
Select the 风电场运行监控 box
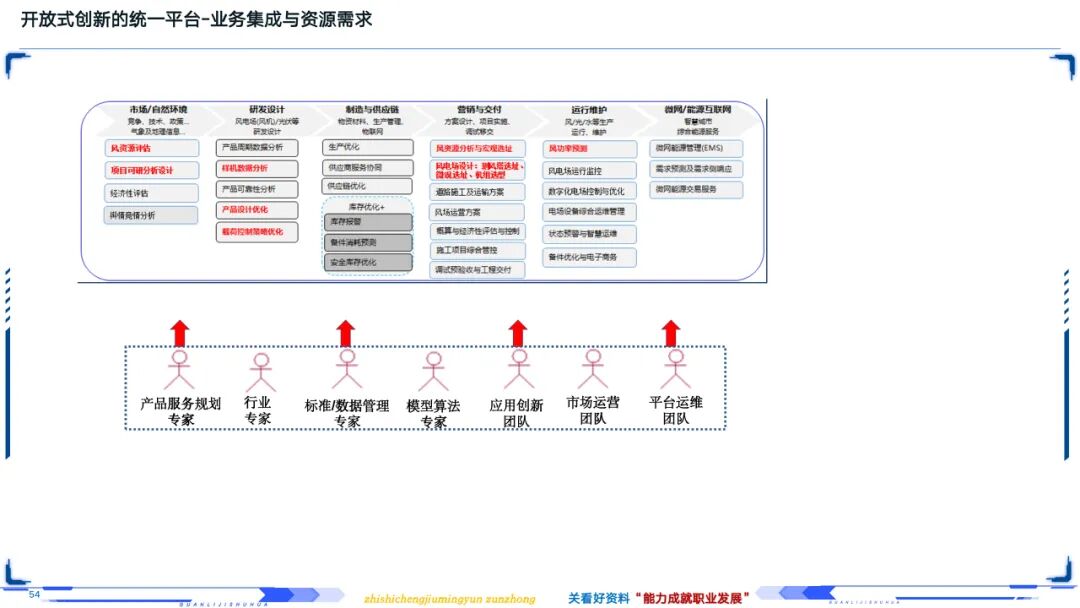tap(590, 171)
